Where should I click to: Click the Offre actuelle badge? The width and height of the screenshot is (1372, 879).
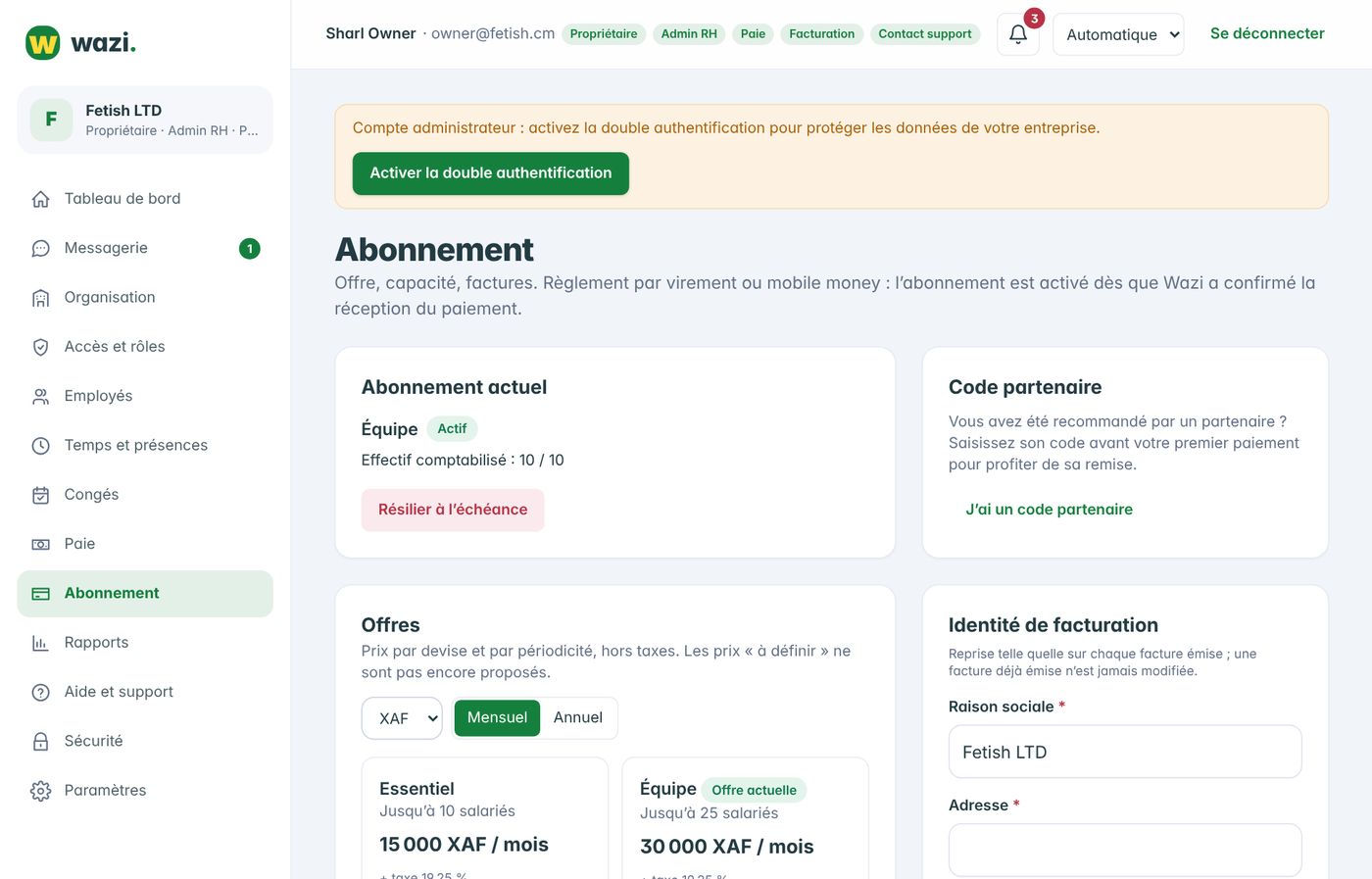coord(754,790)
